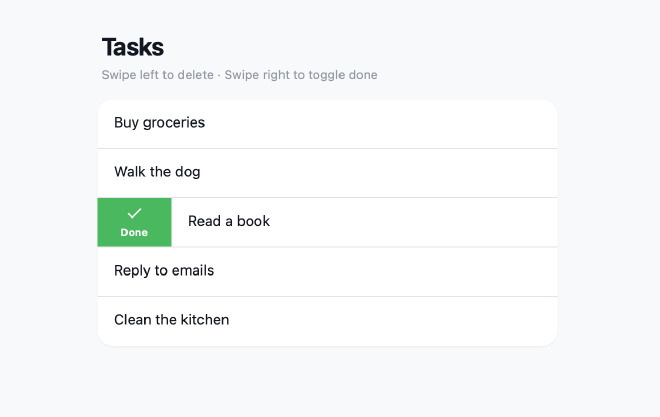Click the 'Clean the kitchen' task row
Image resolution: width=660 pixels, height=417 pixels.
(327, 321)
